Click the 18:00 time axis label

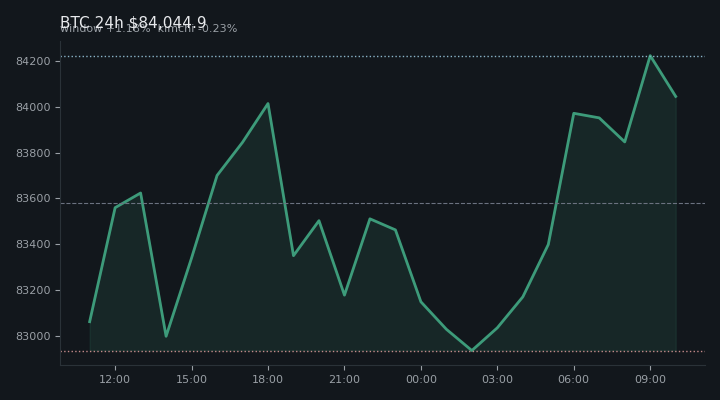268,379
